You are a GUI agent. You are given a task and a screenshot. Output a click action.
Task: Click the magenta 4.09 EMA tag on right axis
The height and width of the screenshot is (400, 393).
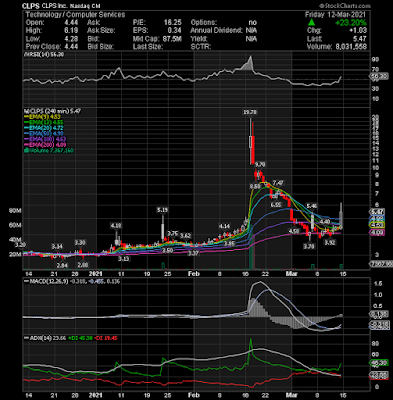(x=378, y=233)
